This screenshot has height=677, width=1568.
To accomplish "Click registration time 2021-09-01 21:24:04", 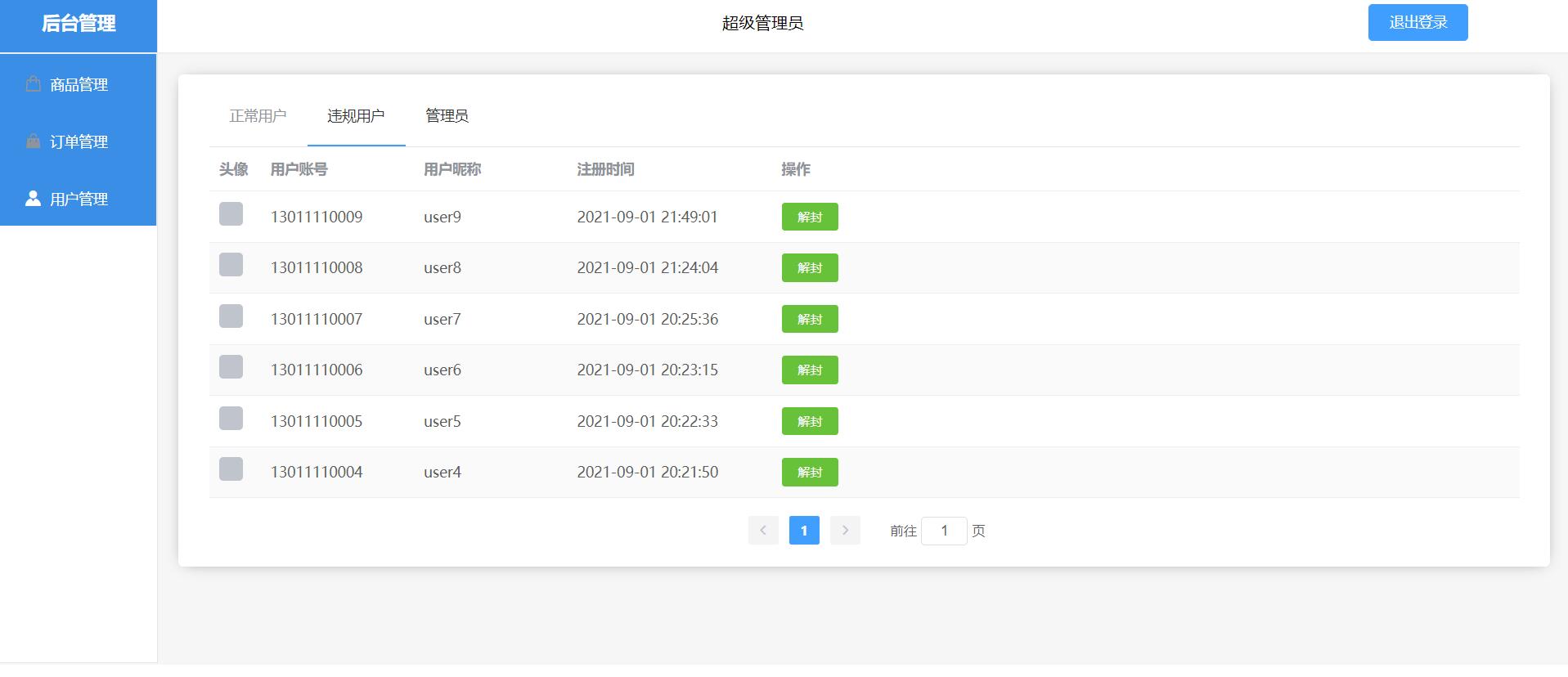I will [647, 267].
